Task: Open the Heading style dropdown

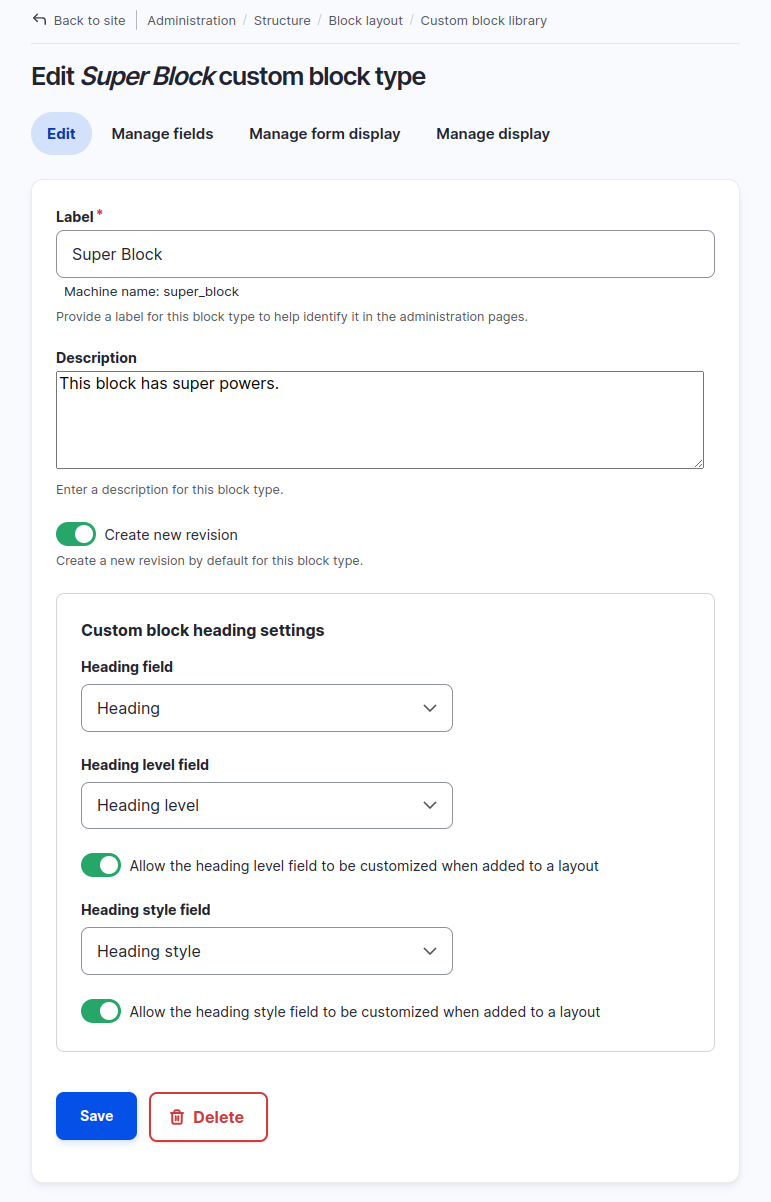Action: pyautogui.click(x=266, y=951)
